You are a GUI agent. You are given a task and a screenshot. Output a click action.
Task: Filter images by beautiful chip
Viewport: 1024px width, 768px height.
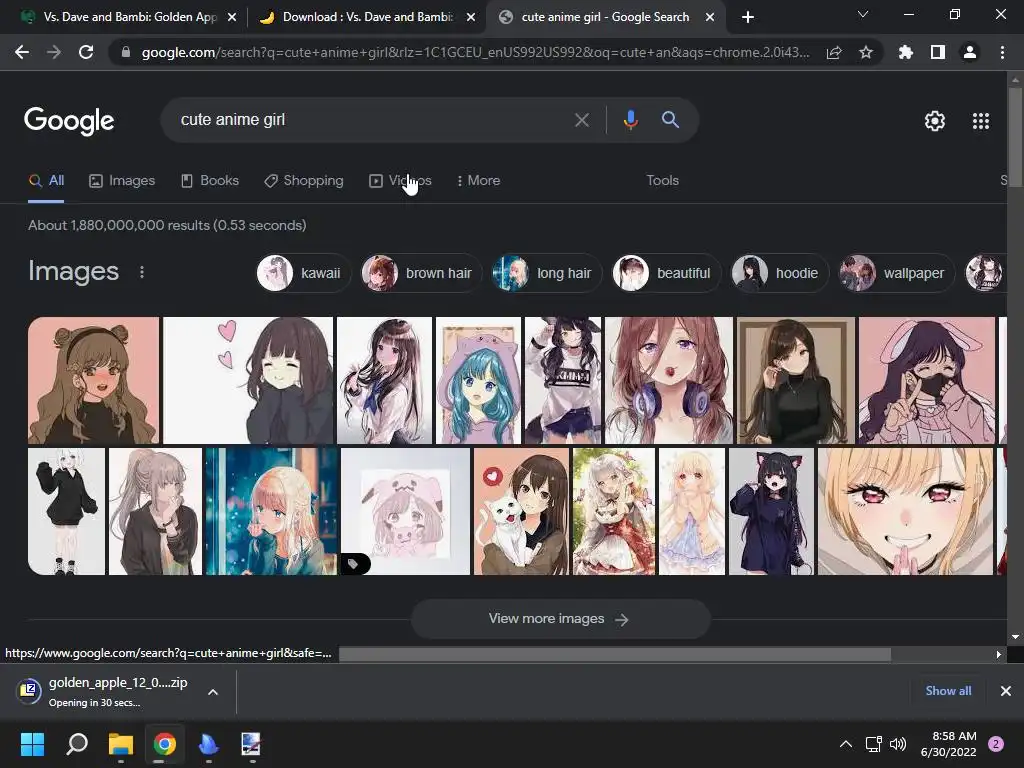click(666, 273)
